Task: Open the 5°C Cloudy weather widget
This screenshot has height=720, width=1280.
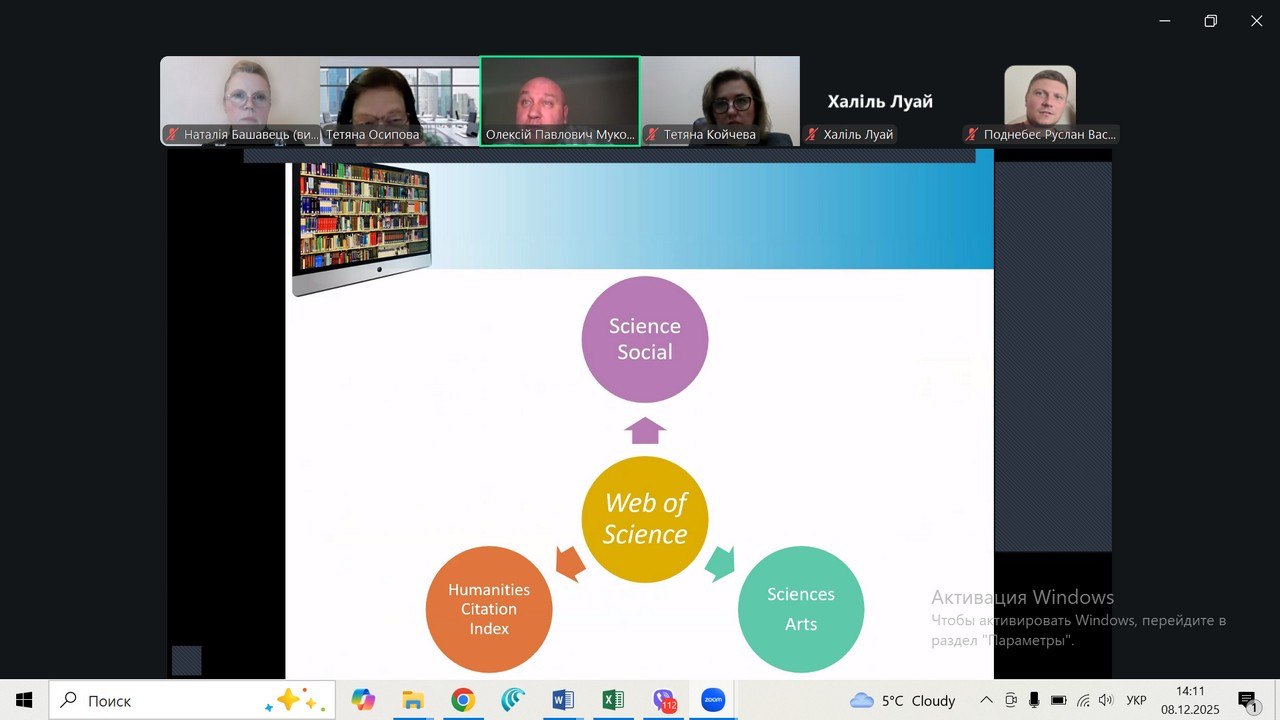Action: coord(903,700)
